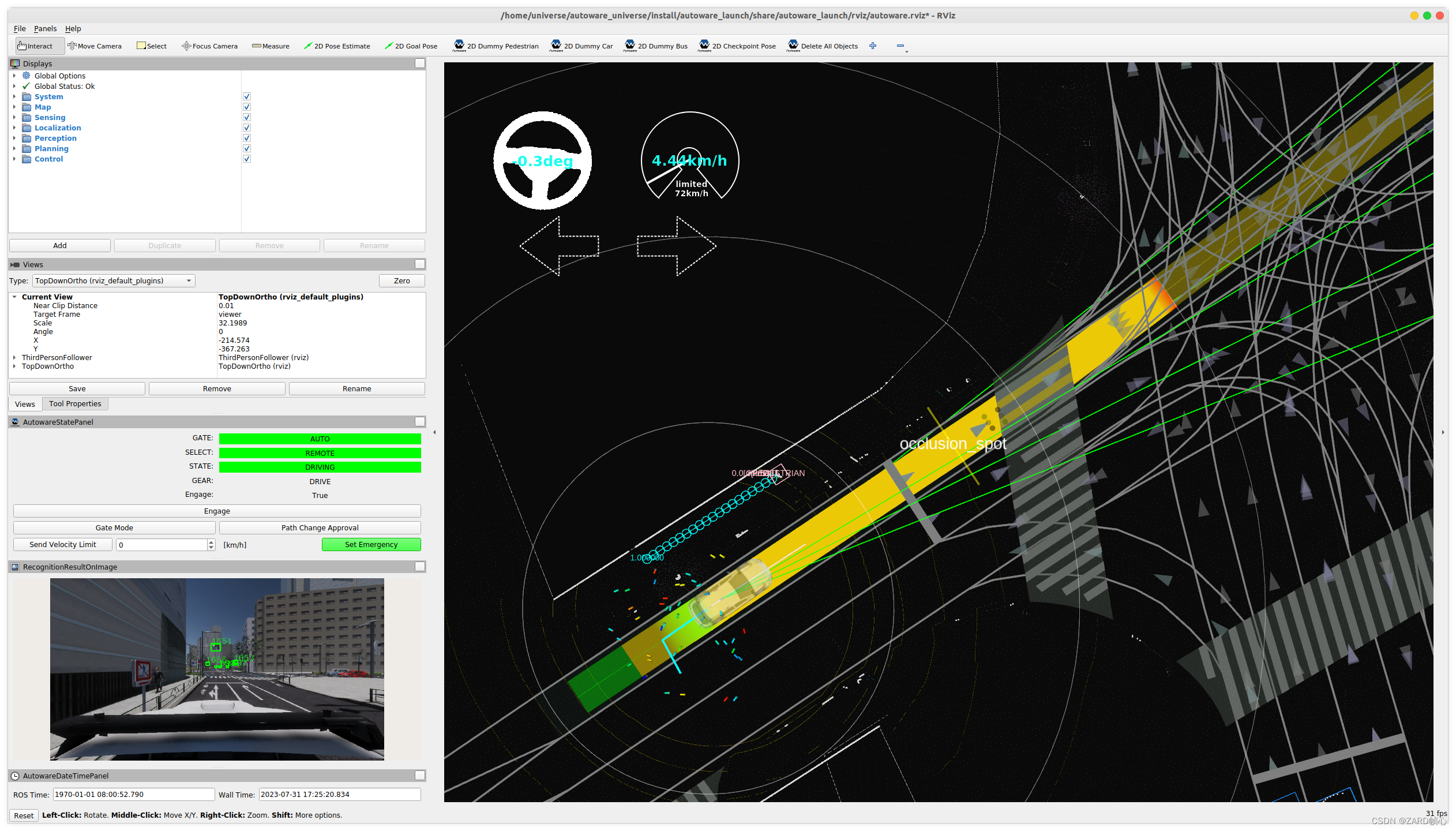Toggle visibility of Sensing display
This screenshot has width=1456, height=831.
247,117
